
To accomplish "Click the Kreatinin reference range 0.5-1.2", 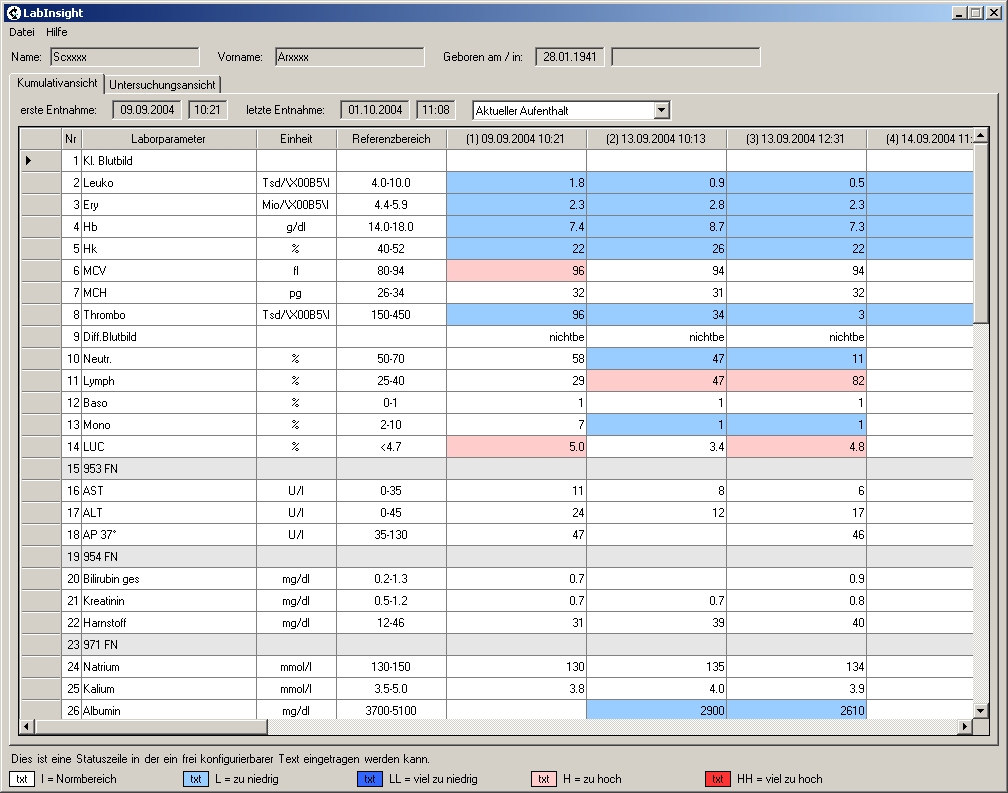I will tap(392, 601).
